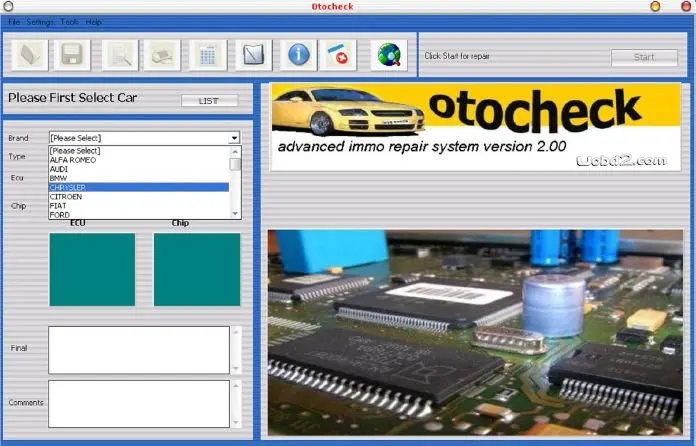Click the open file toolbar icon
Screen dimensions: 696x446
pos(30,55)
